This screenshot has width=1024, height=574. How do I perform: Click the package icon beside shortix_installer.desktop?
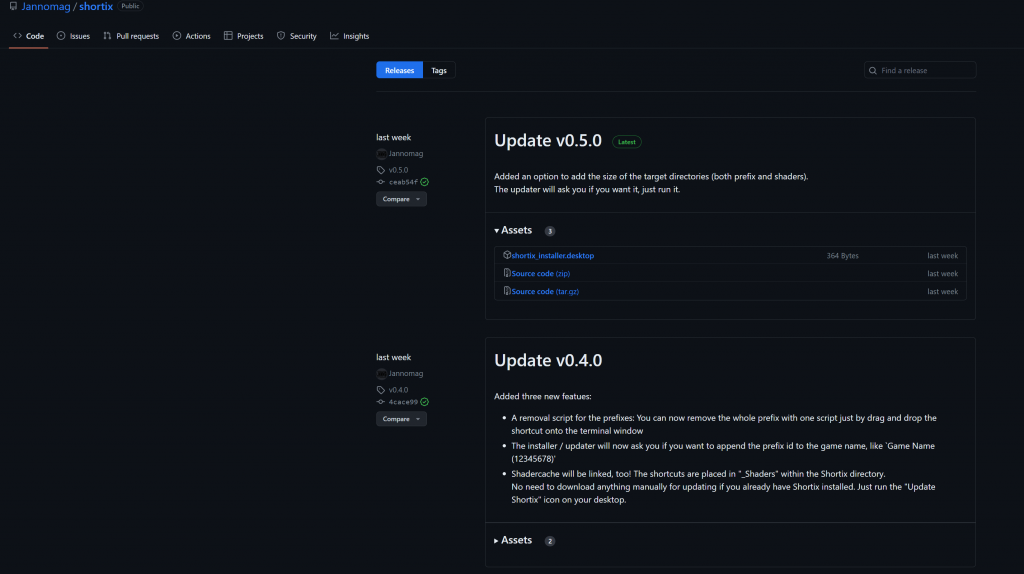point(507,255)
